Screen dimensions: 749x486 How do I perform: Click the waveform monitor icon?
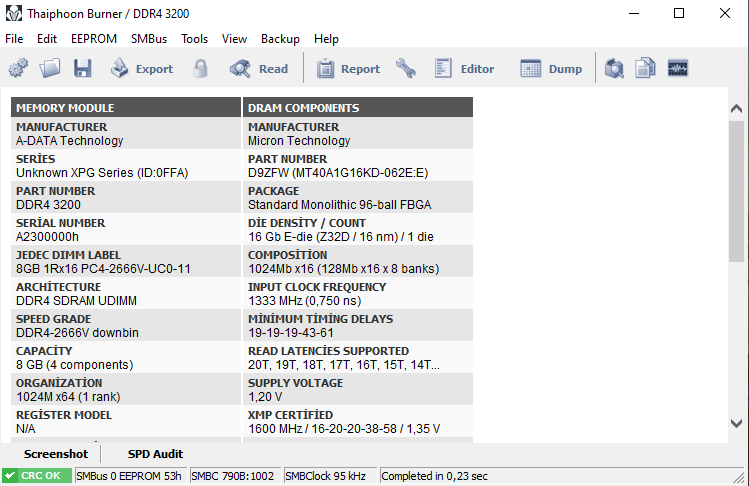[679, 69]
